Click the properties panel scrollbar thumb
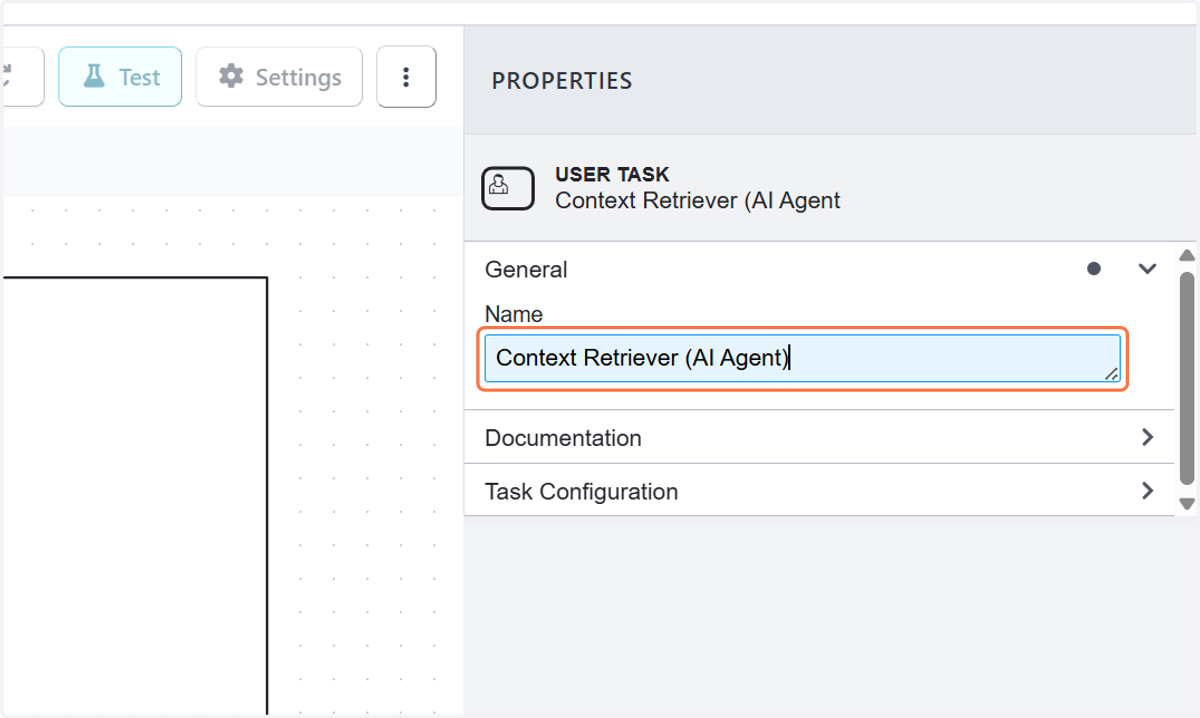1200x718 pixels. coord(1187,379)
